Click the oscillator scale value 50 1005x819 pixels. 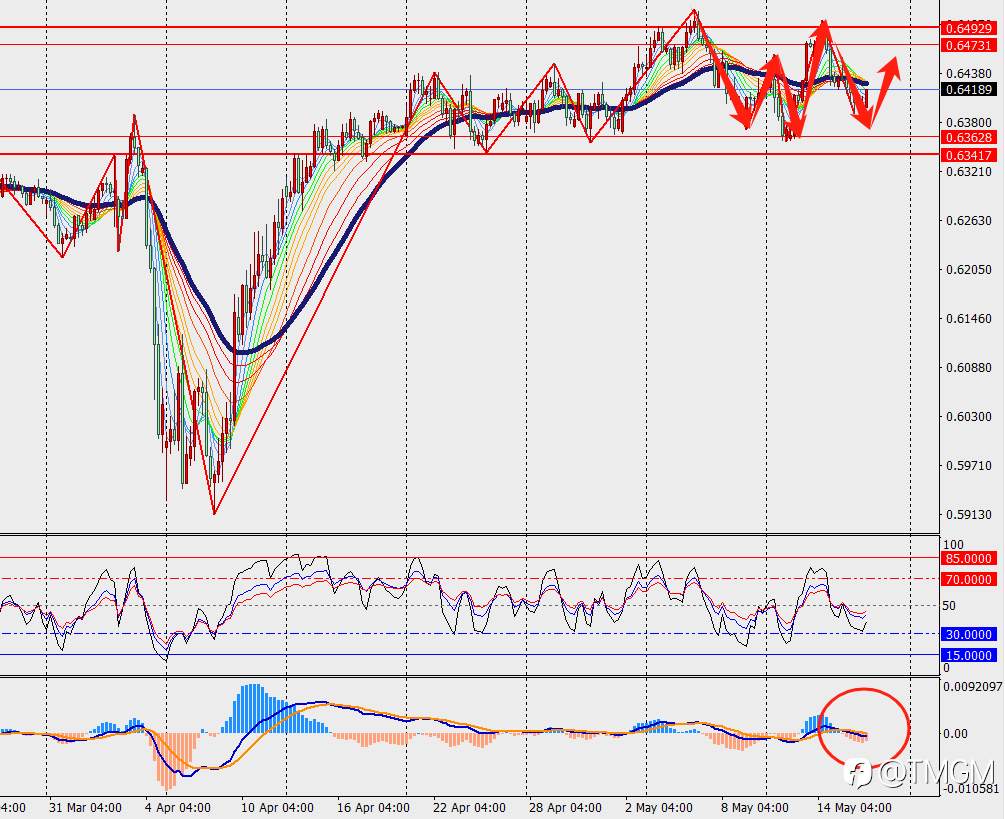tap(949, 606)
